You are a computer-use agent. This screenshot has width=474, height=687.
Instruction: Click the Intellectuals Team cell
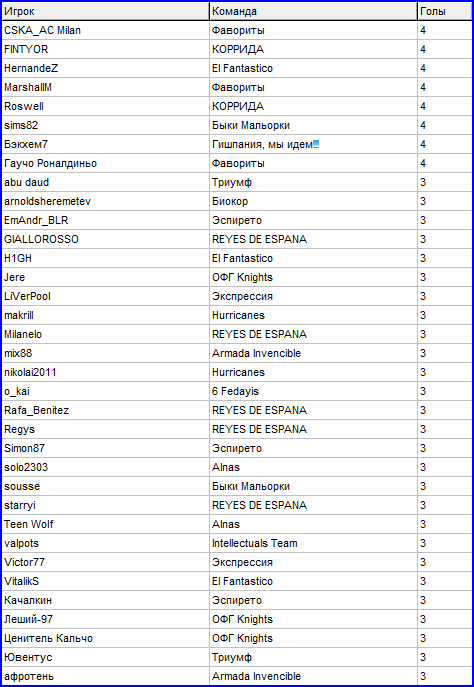(314, 543)
